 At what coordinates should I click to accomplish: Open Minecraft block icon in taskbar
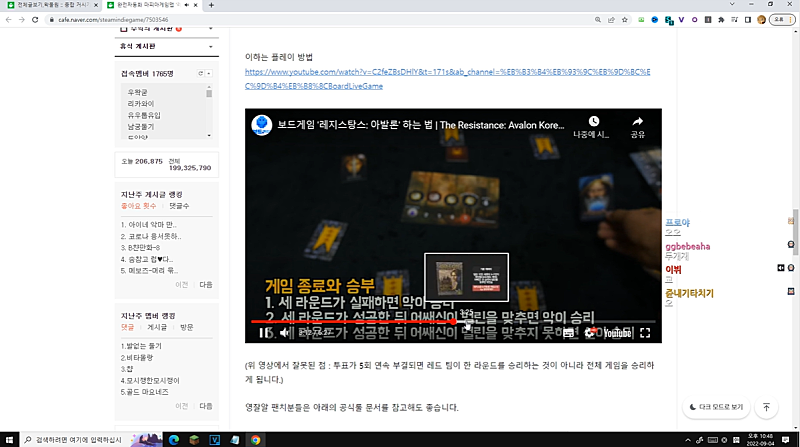coord(194,439)
